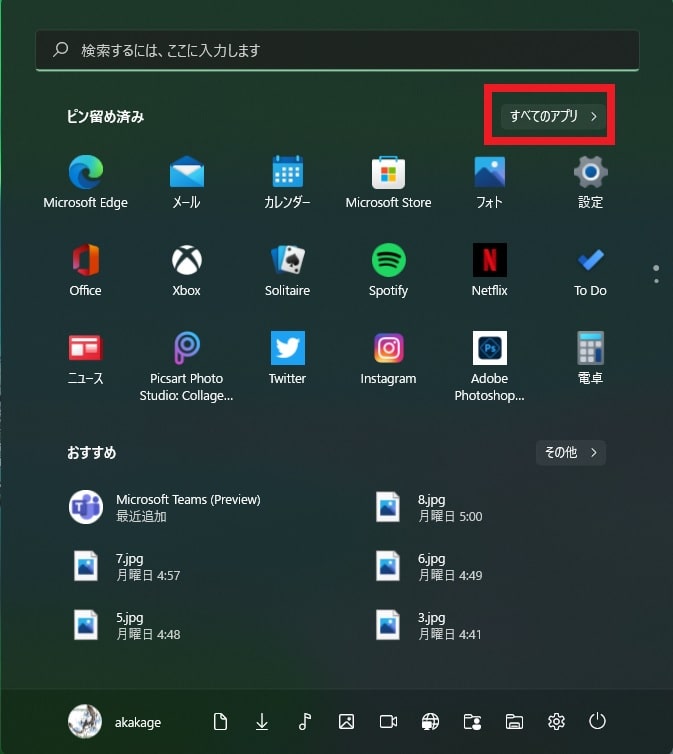Open the Pictures folder icon in bottom bar

[x=346, y=721]
